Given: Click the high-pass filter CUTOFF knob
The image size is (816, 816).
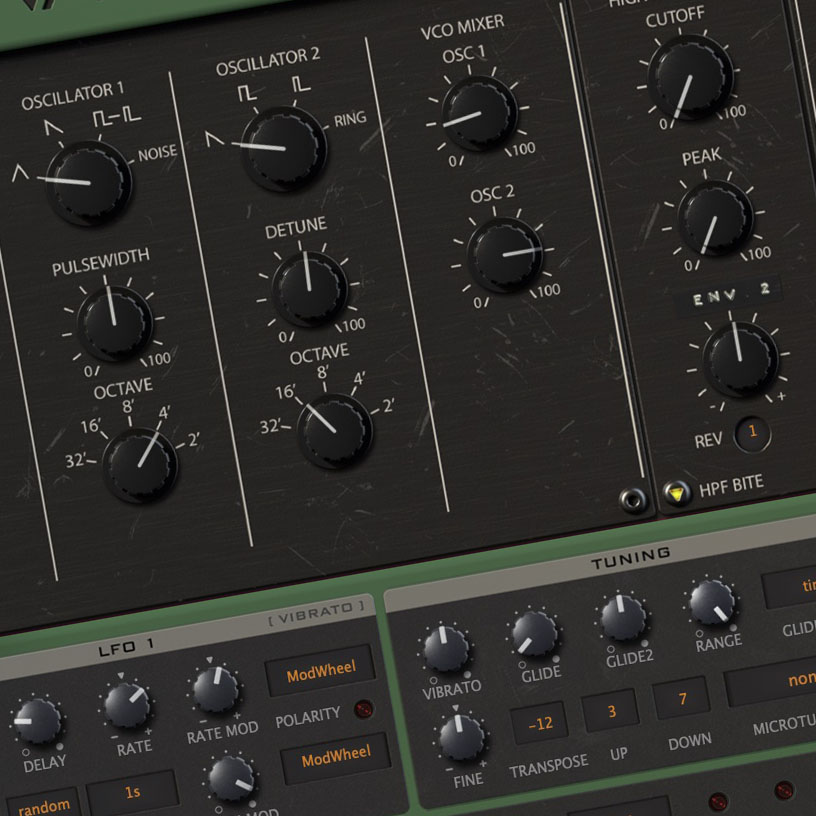Looking at the screenshot, I should coord(690,77).
